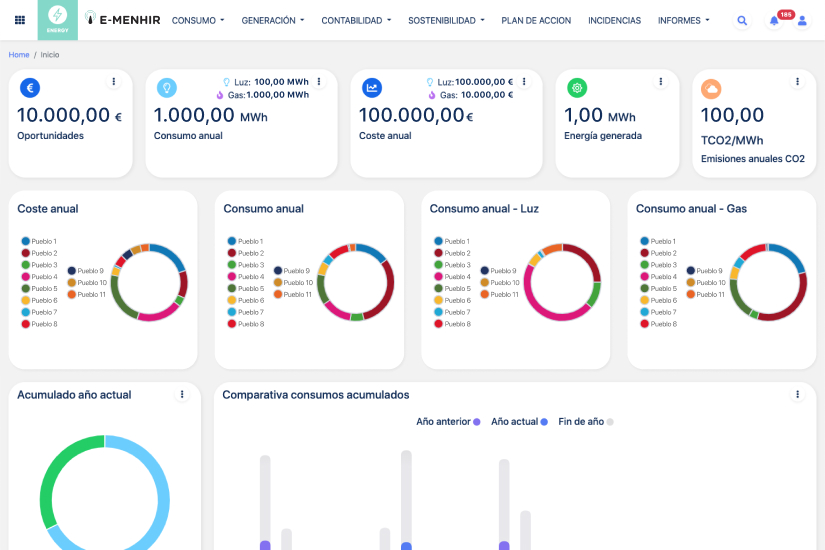Toggle Pueblo 4 in Coste anual legend
Screen dimensions: 825x550
[x=39, y=277]
